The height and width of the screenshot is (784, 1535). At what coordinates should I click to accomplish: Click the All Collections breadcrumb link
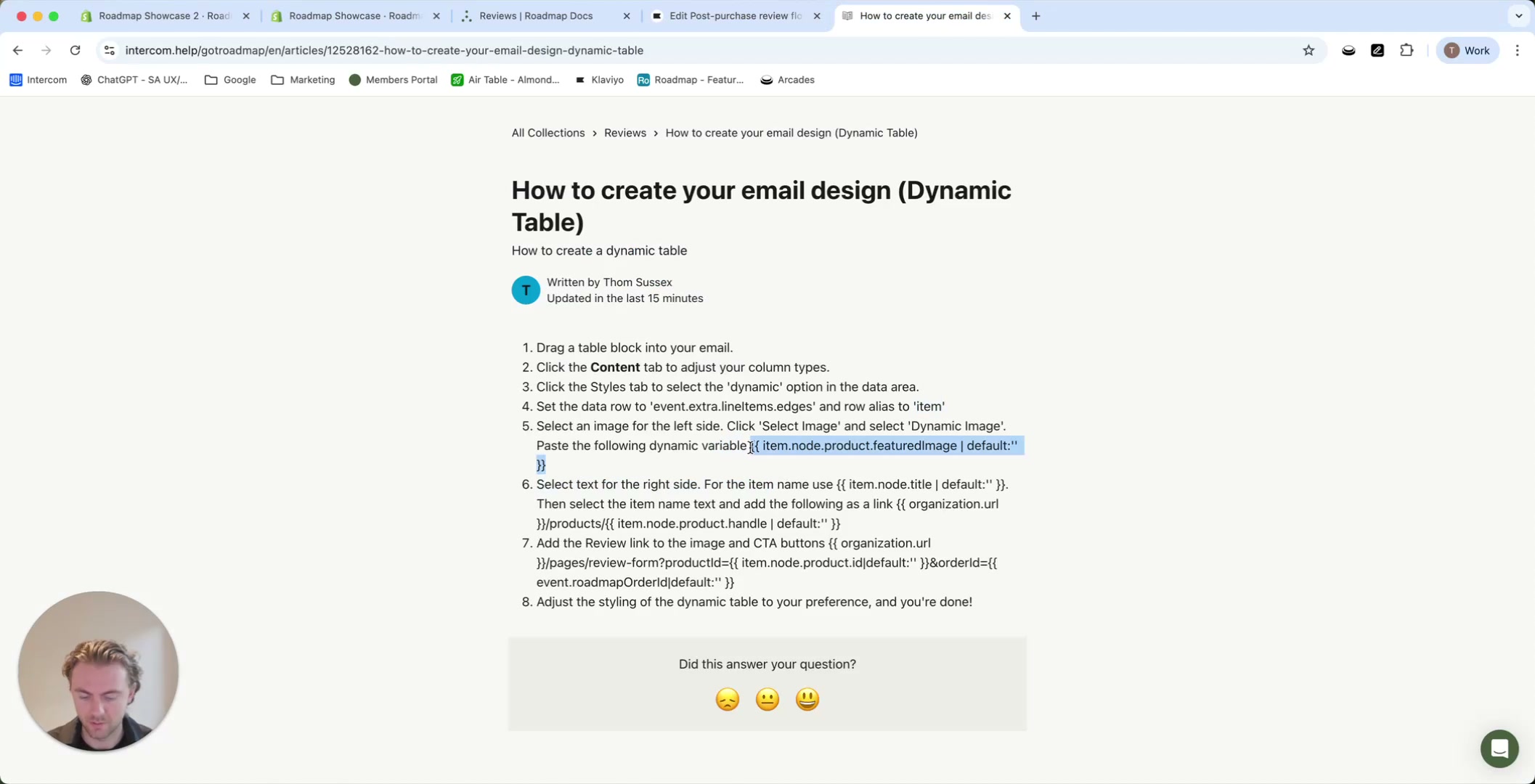click(547, 133)
